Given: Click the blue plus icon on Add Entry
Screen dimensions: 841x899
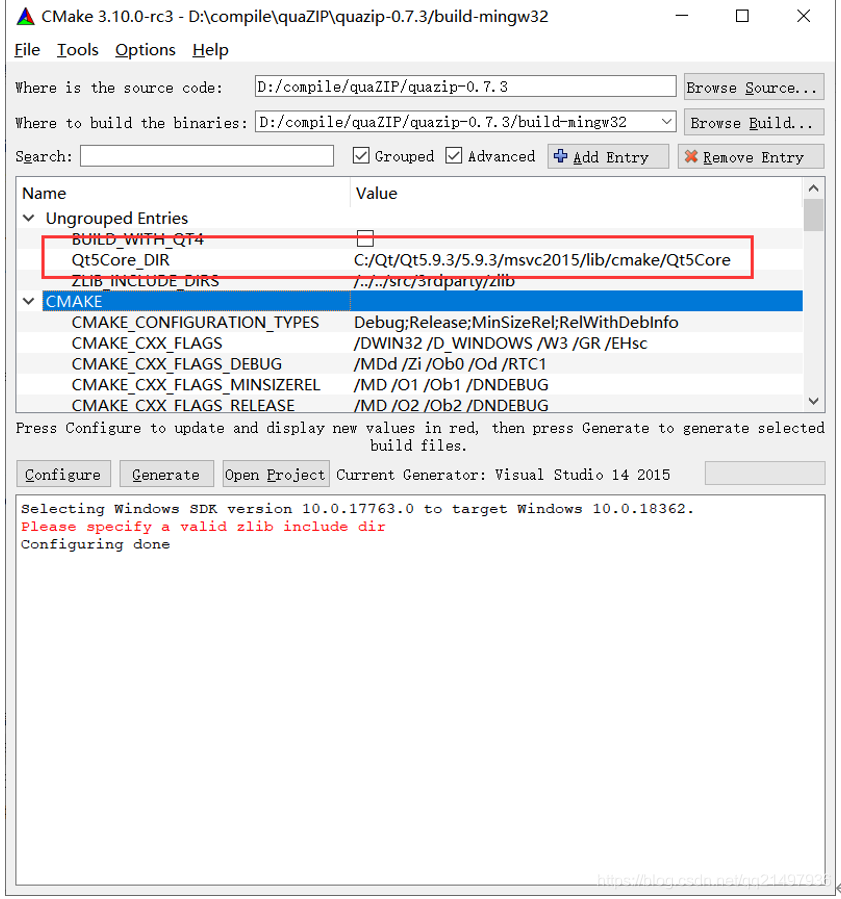Looking at the screenshot, I should coord(561,156).
